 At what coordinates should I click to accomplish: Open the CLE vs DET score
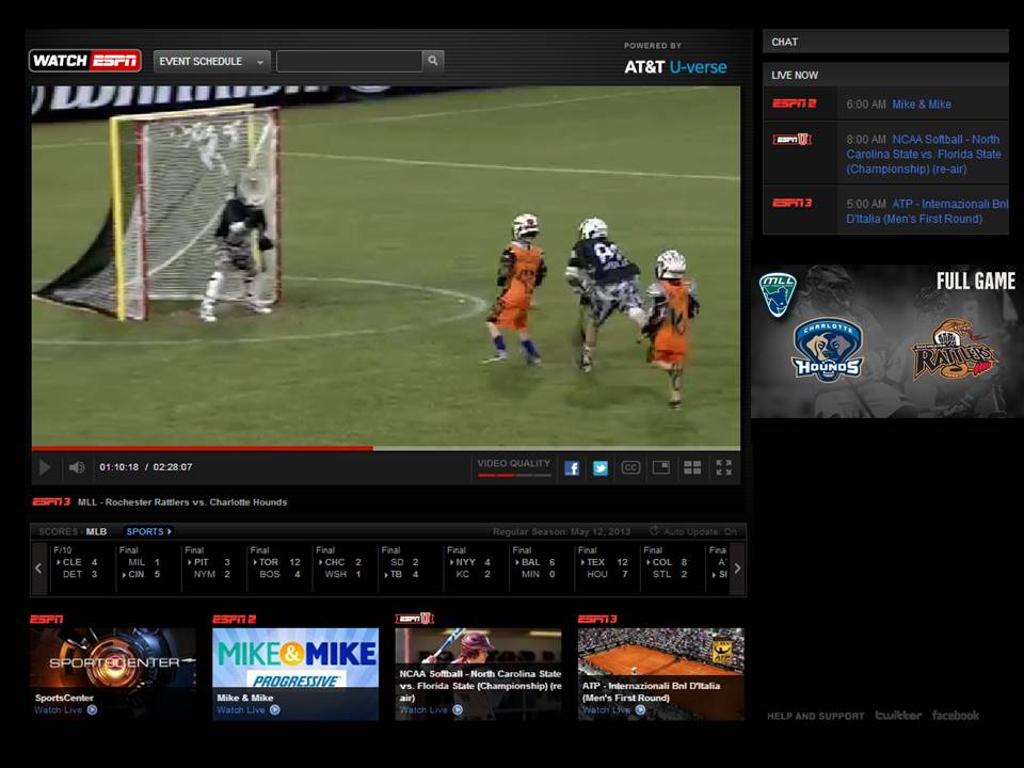(x=77, y=563)
